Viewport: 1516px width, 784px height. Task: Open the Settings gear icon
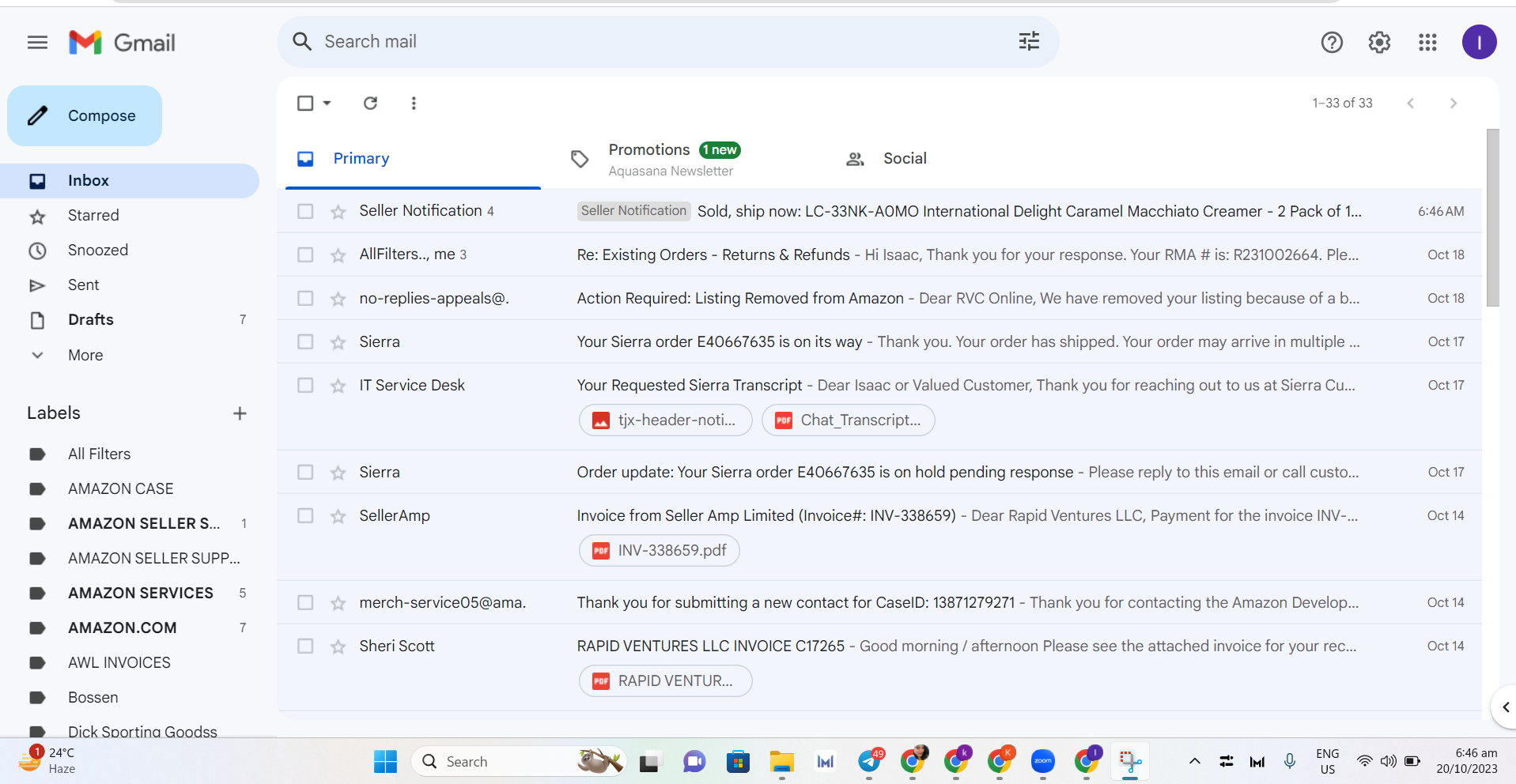[x=1379, y=43]
